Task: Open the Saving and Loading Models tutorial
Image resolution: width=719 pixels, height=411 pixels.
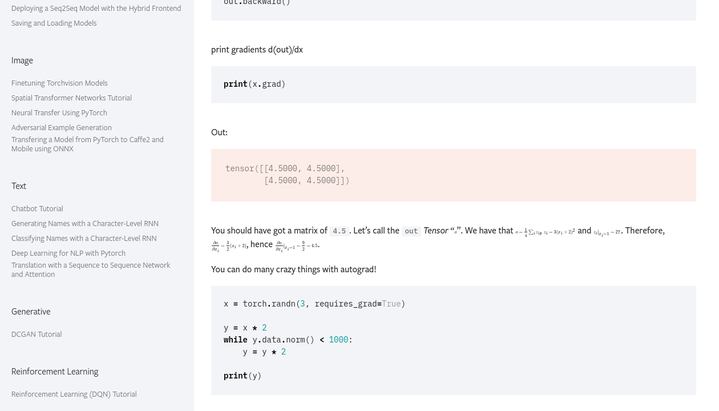Action: click(x=54, y=23)
